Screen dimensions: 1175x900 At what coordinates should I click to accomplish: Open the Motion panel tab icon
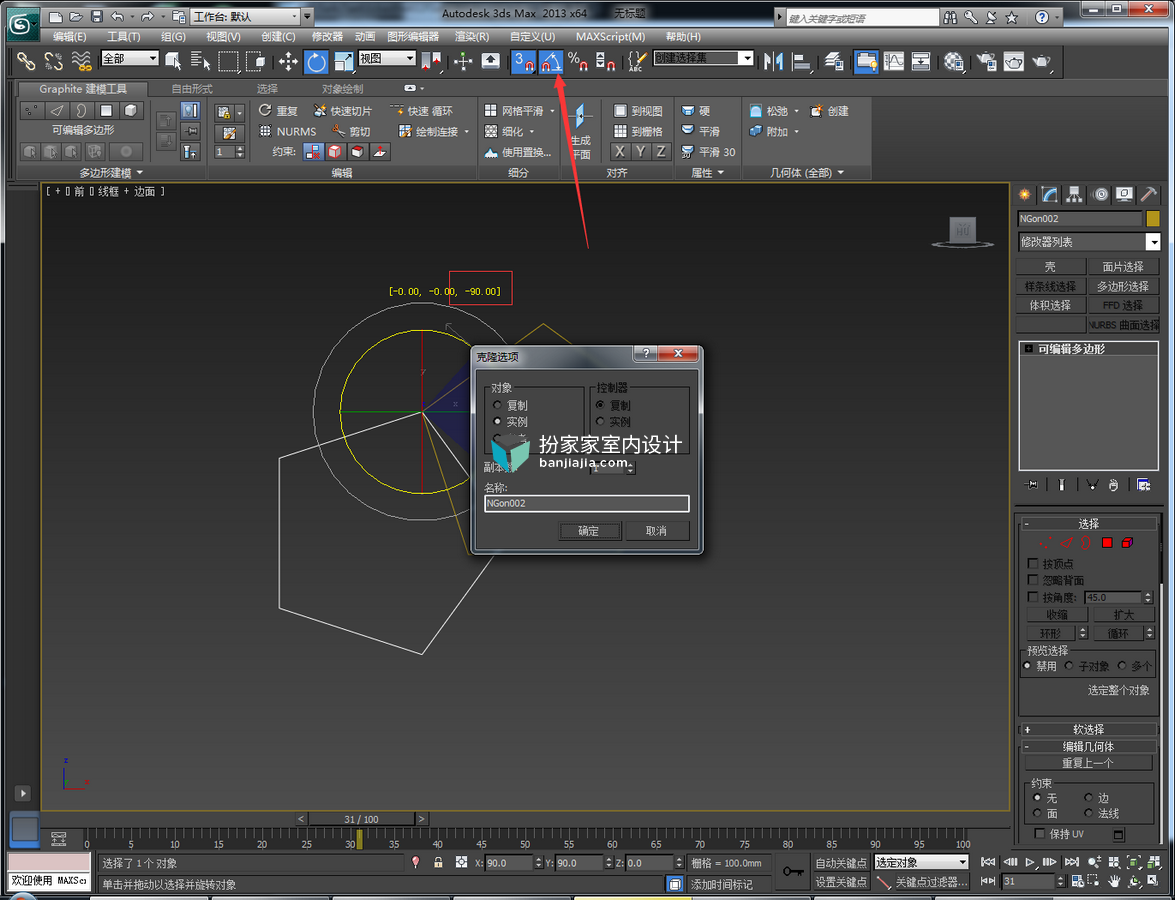pyautogui.click(x=1100, y=195)
